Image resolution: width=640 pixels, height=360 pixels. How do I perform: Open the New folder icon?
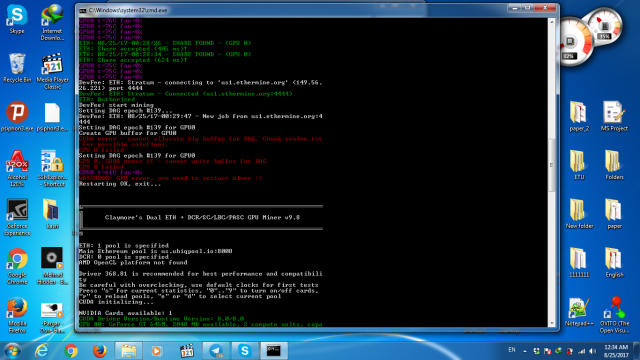[x=579, y=214]
